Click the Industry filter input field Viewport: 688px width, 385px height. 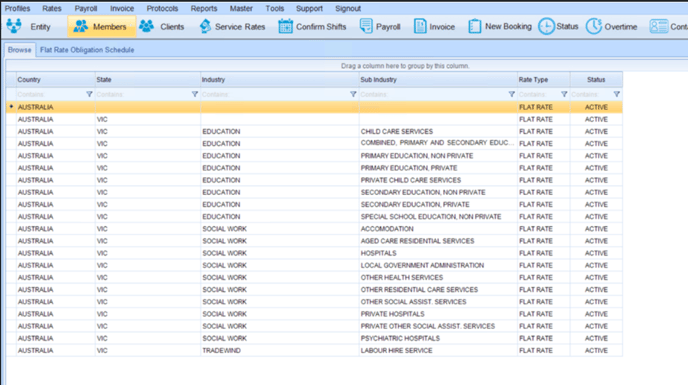tap(275, 94)
